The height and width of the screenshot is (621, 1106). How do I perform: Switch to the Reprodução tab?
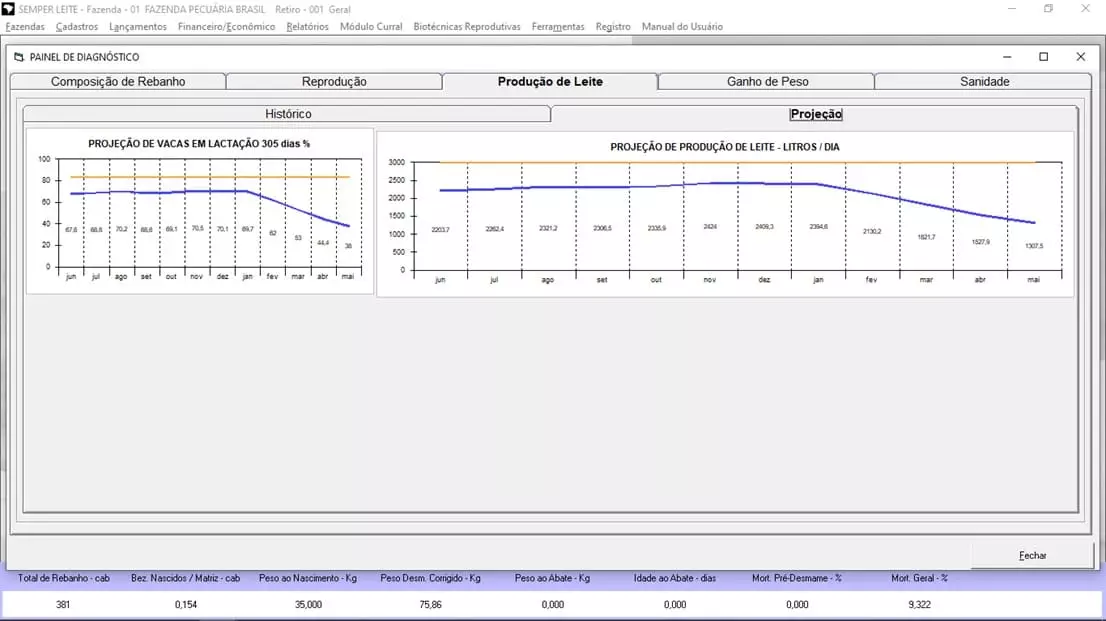pyautogui.click(x=334, y=82)
